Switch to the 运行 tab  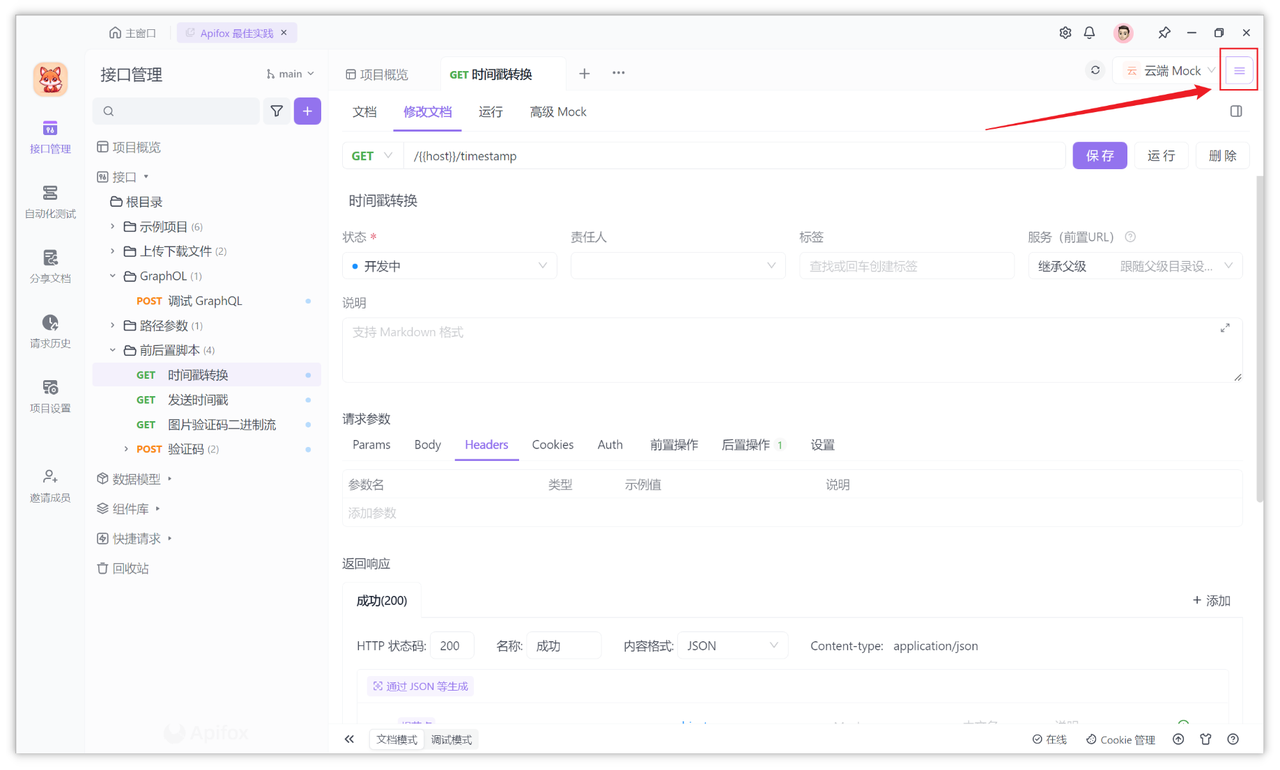click(x=490, y=112)
